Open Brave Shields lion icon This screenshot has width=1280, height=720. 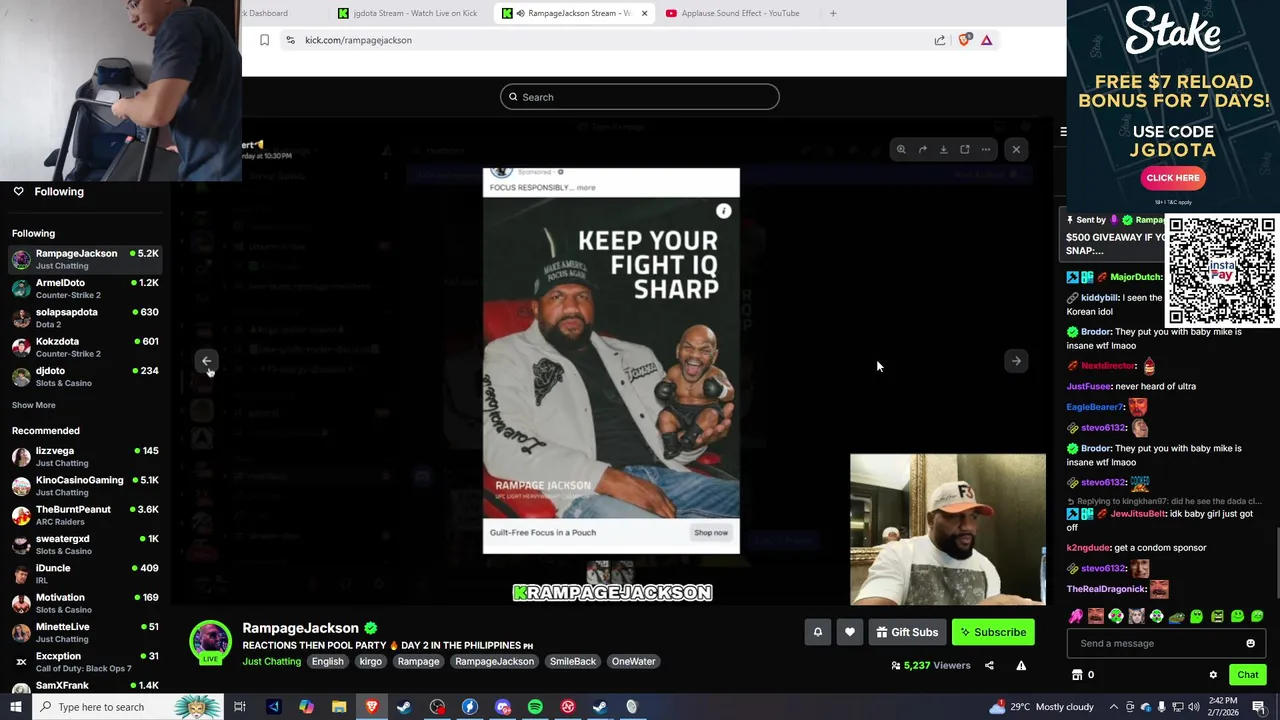point(964,40)
